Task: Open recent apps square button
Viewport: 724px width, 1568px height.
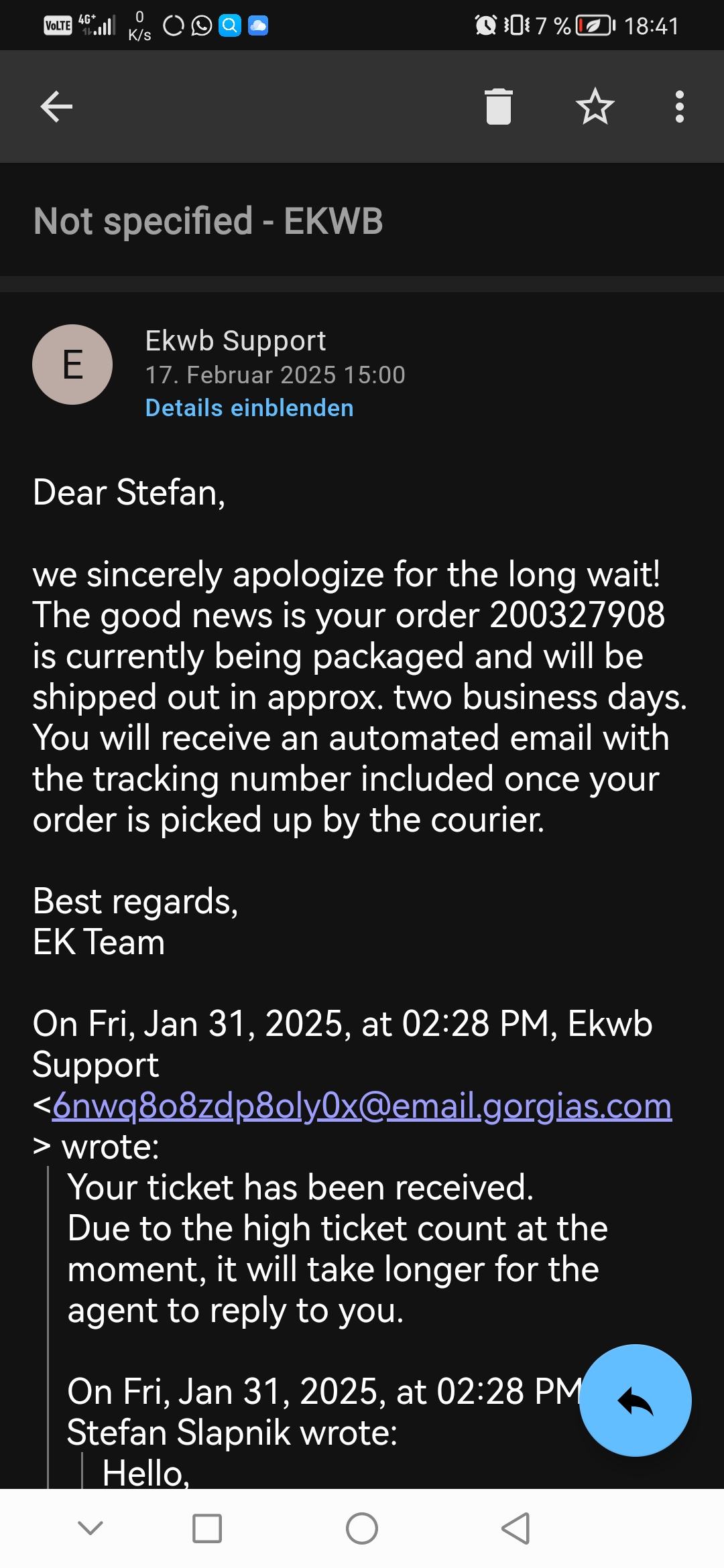Action: 207,1528
